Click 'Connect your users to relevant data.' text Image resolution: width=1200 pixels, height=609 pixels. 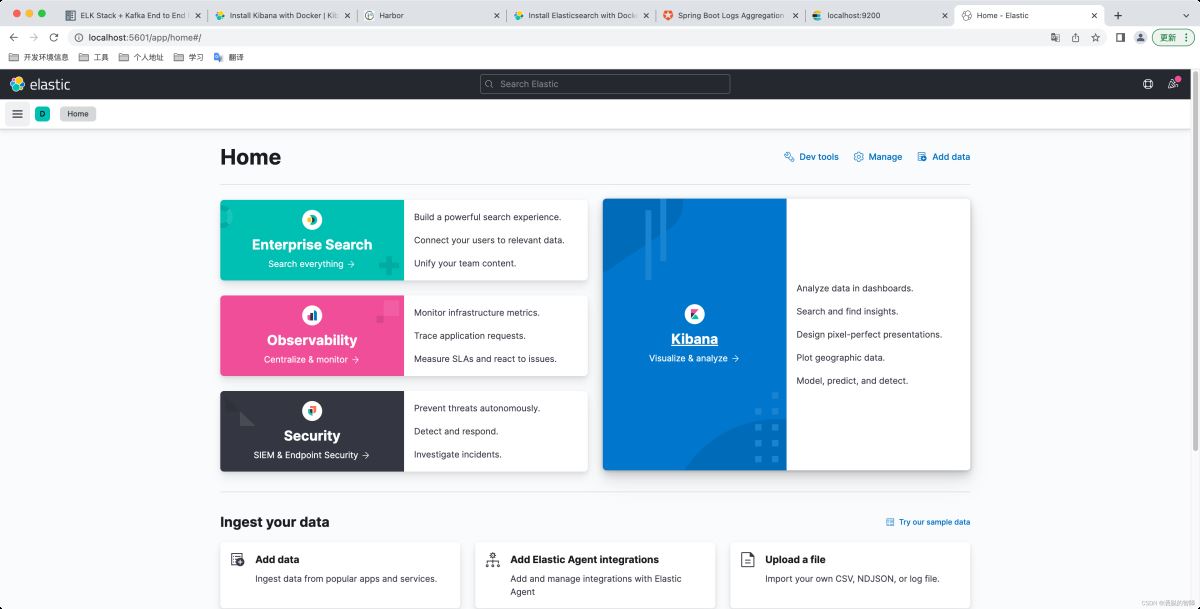pos(489,240)
